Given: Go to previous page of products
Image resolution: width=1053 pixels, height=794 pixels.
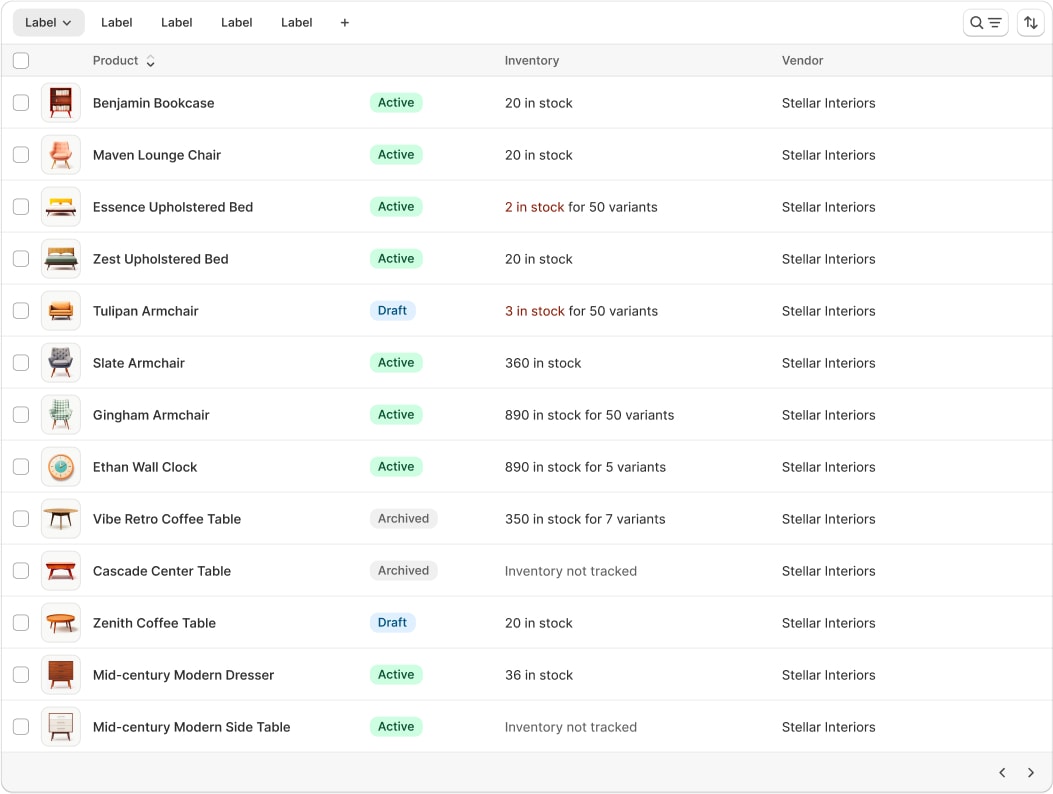Looking at the screenshot, I should 1002,772.
